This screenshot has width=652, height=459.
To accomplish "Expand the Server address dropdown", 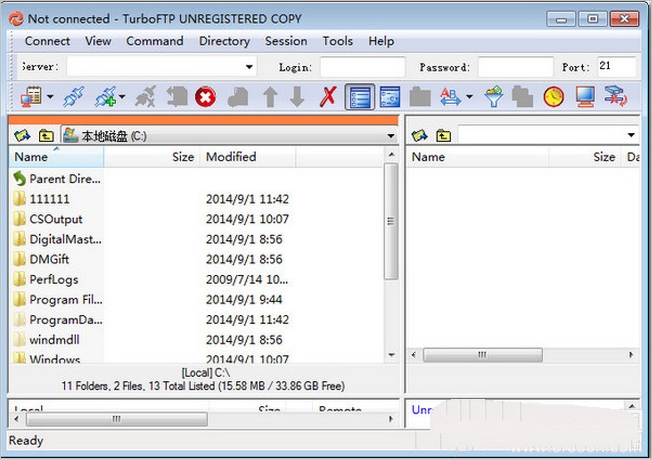I will [249, 67].
